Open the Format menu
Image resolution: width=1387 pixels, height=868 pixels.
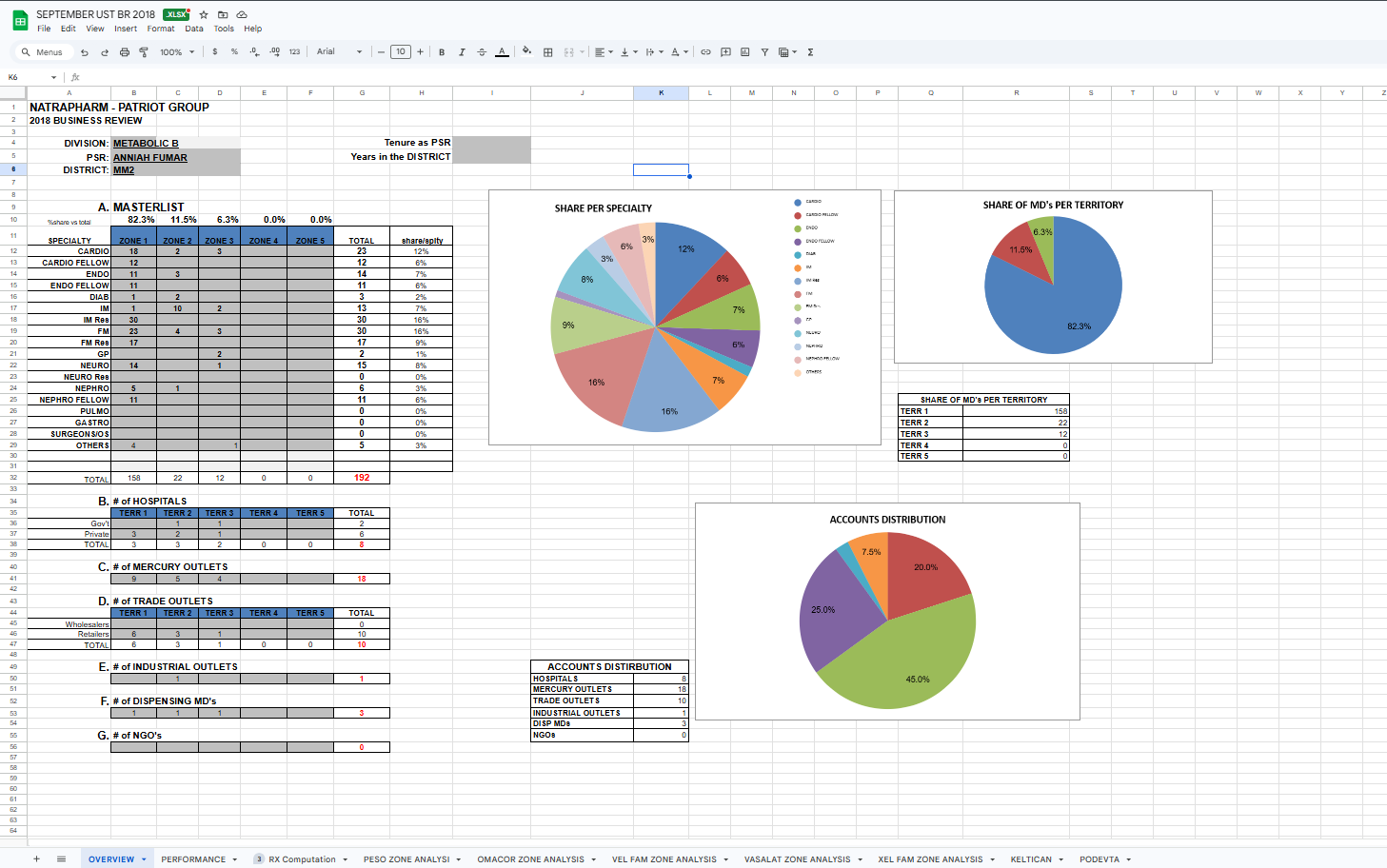pyautogui.click(x=161, y=29)
